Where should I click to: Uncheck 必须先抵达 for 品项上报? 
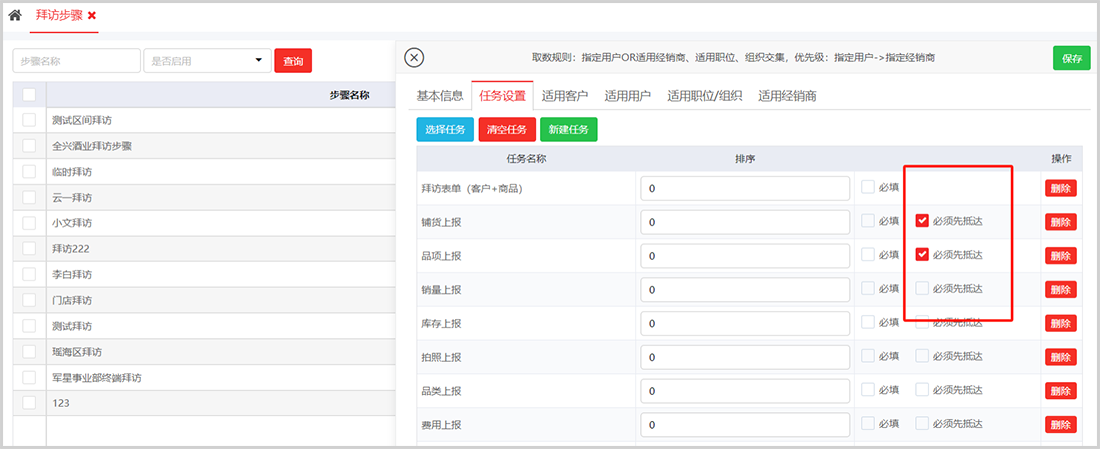(922, 254)
